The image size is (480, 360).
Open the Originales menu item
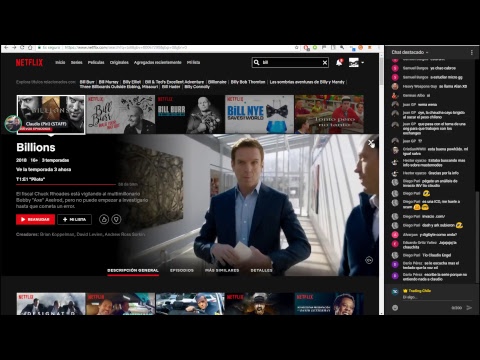tap(119, 62)
